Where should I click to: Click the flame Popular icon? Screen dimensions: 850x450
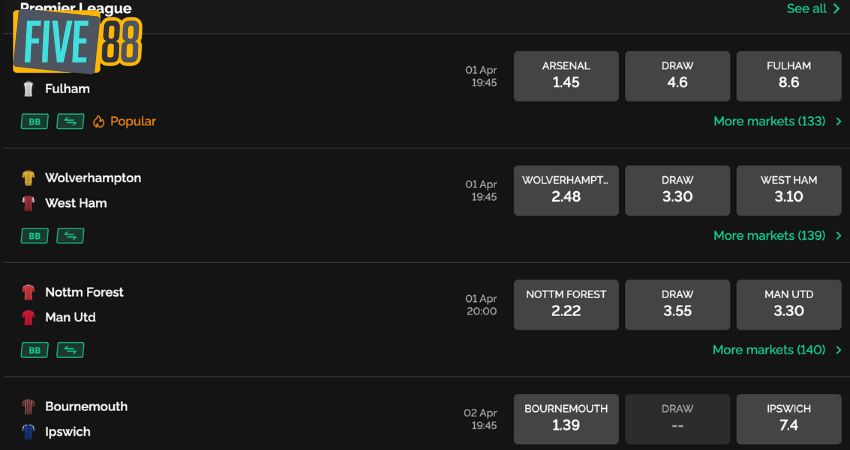(98, 121)
